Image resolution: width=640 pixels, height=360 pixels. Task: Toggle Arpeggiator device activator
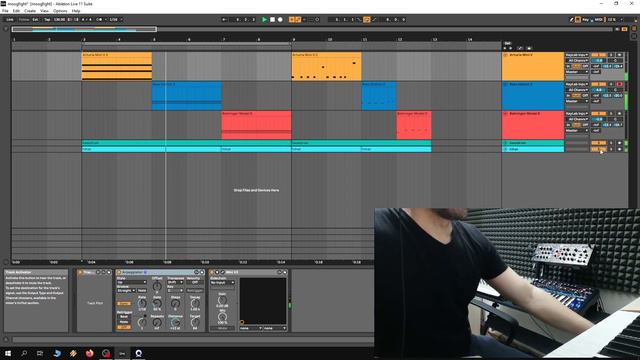pyautogui.click(x=119, y=272)
